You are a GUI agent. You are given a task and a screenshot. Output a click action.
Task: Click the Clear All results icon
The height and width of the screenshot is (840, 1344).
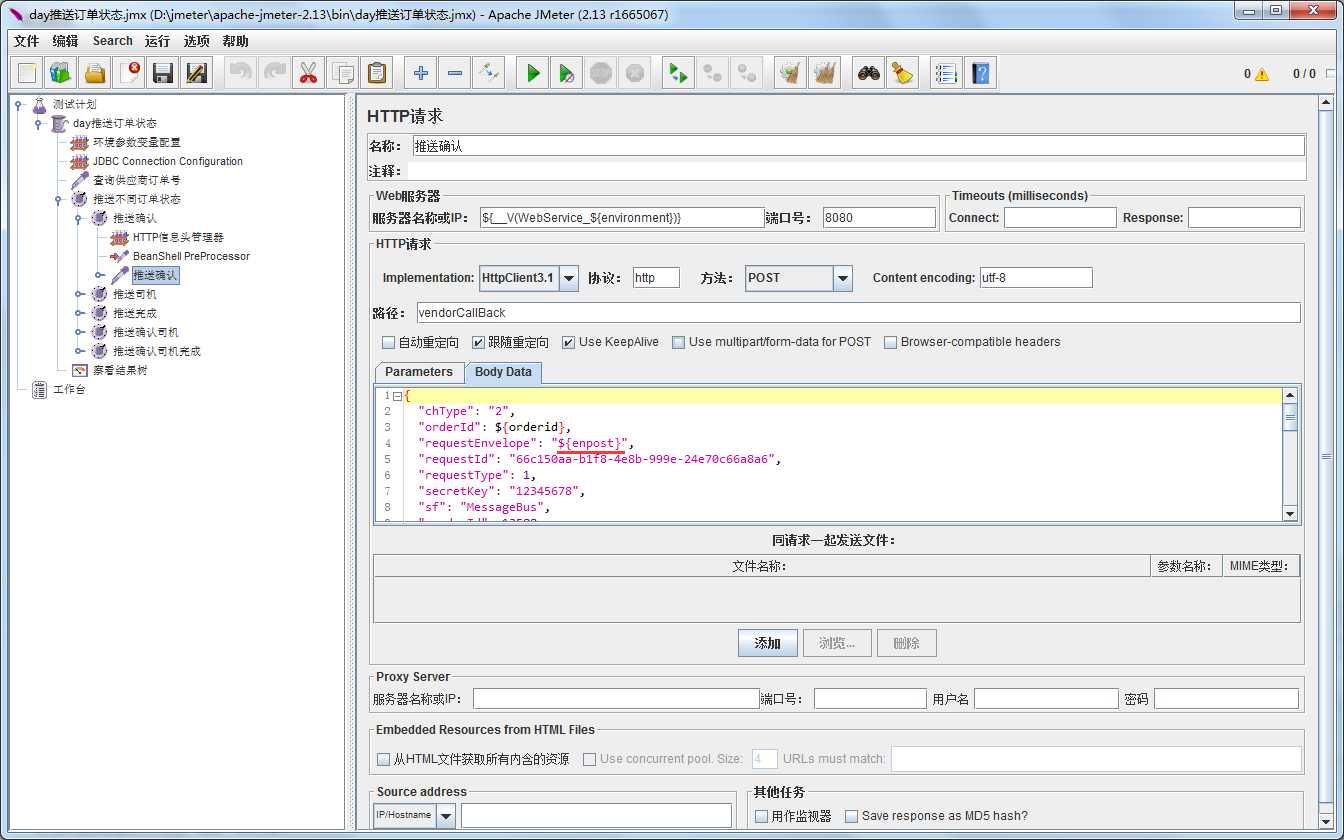(825, 73)
